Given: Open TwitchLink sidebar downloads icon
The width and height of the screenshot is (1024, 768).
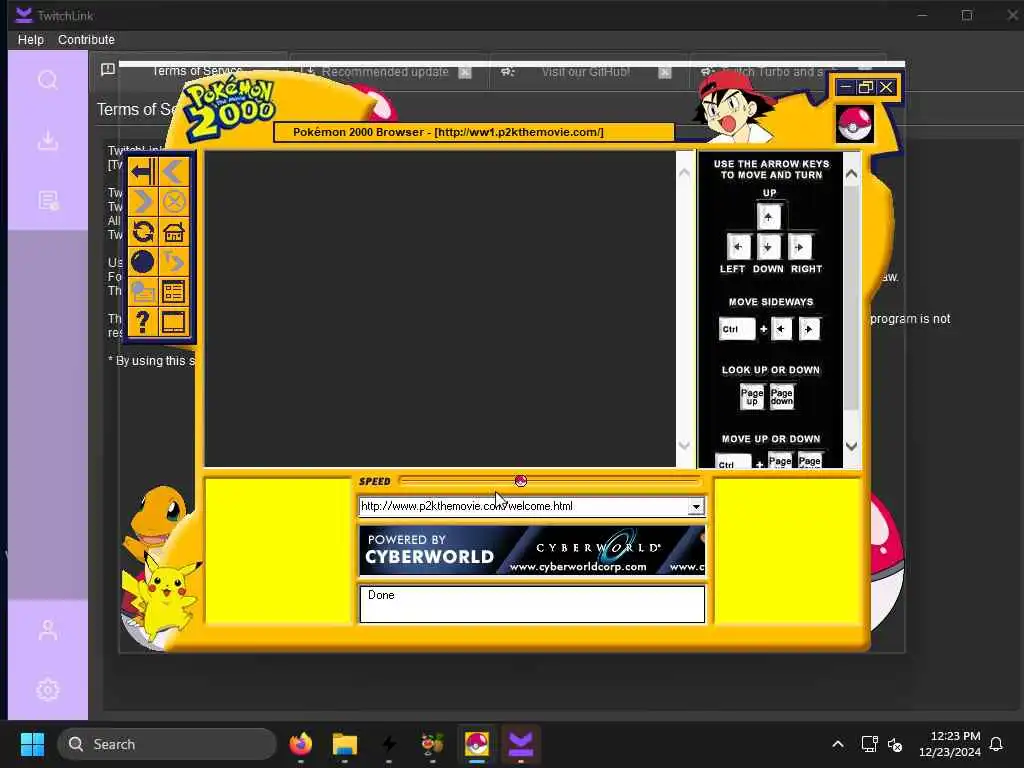Looking at the screenshot, I should click(x=48, y=140).
